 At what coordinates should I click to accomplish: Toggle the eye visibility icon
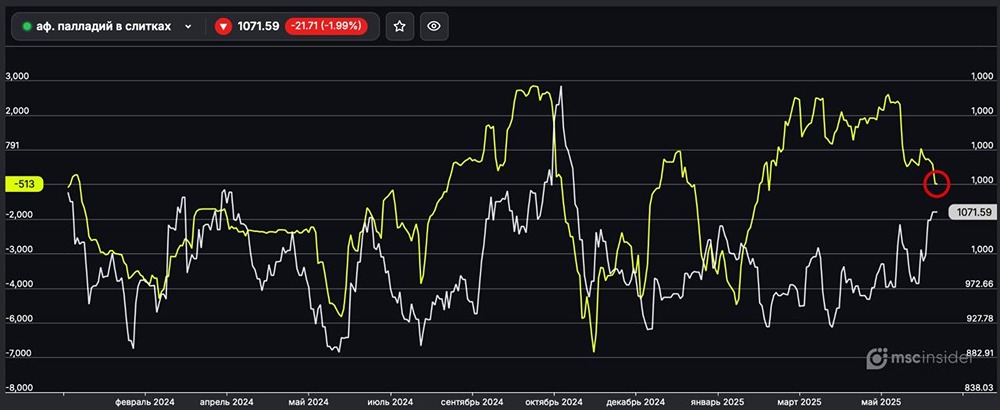[x=434, y=27]
